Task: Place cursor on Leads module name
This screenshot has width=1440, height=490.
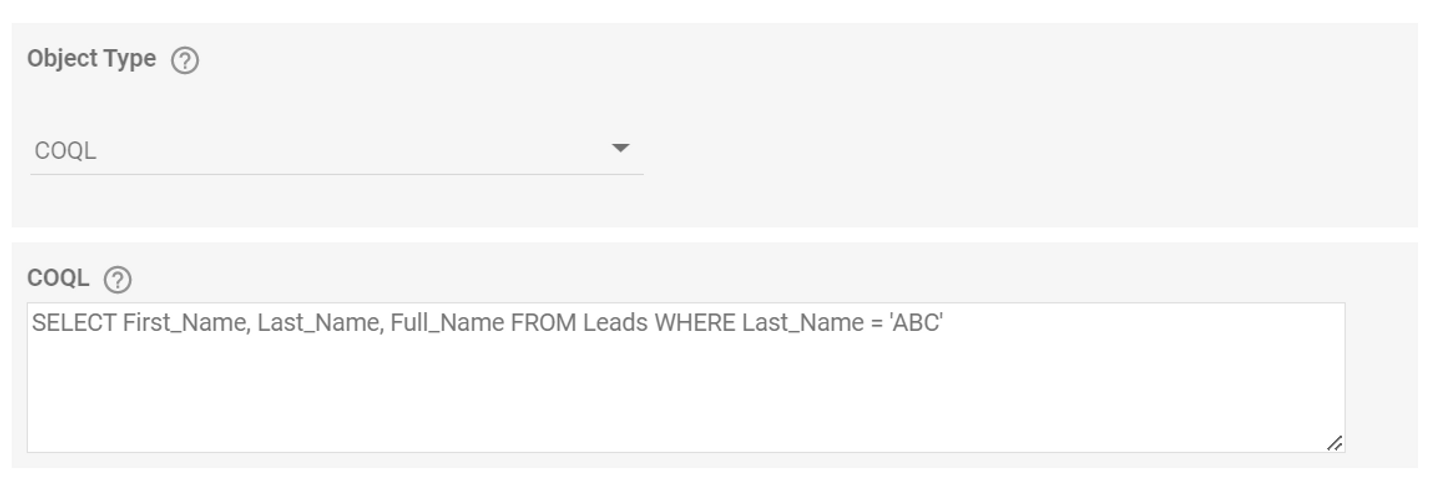Action: 615,324
